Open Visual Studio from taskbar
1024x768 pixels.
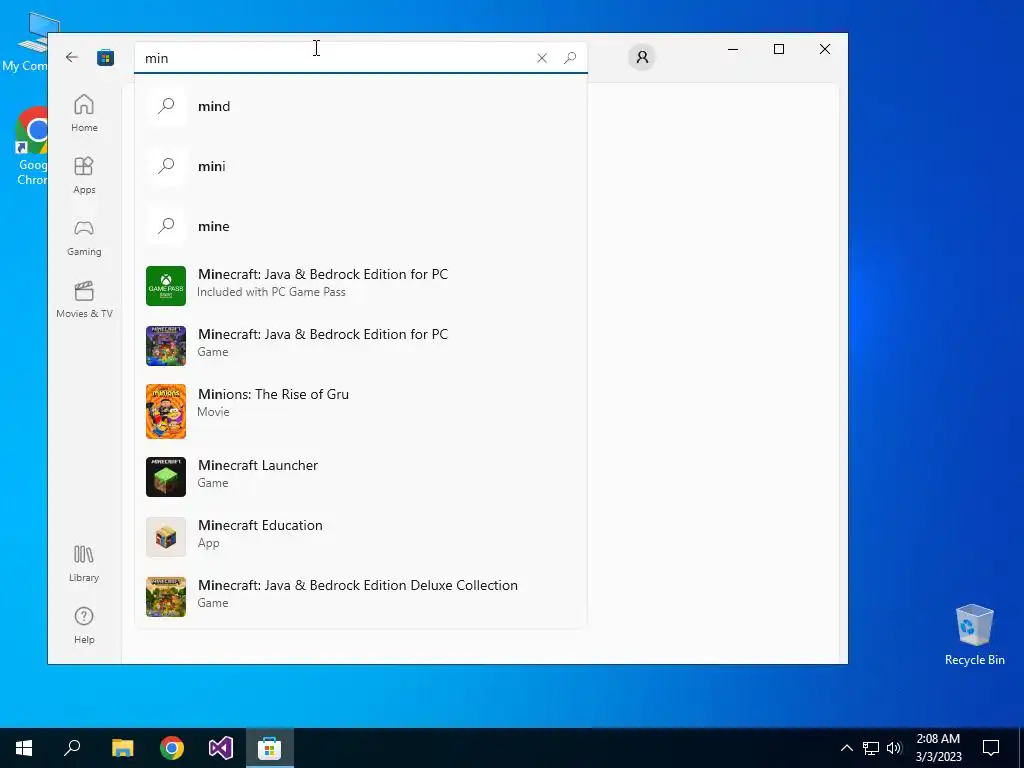(221, 748)
